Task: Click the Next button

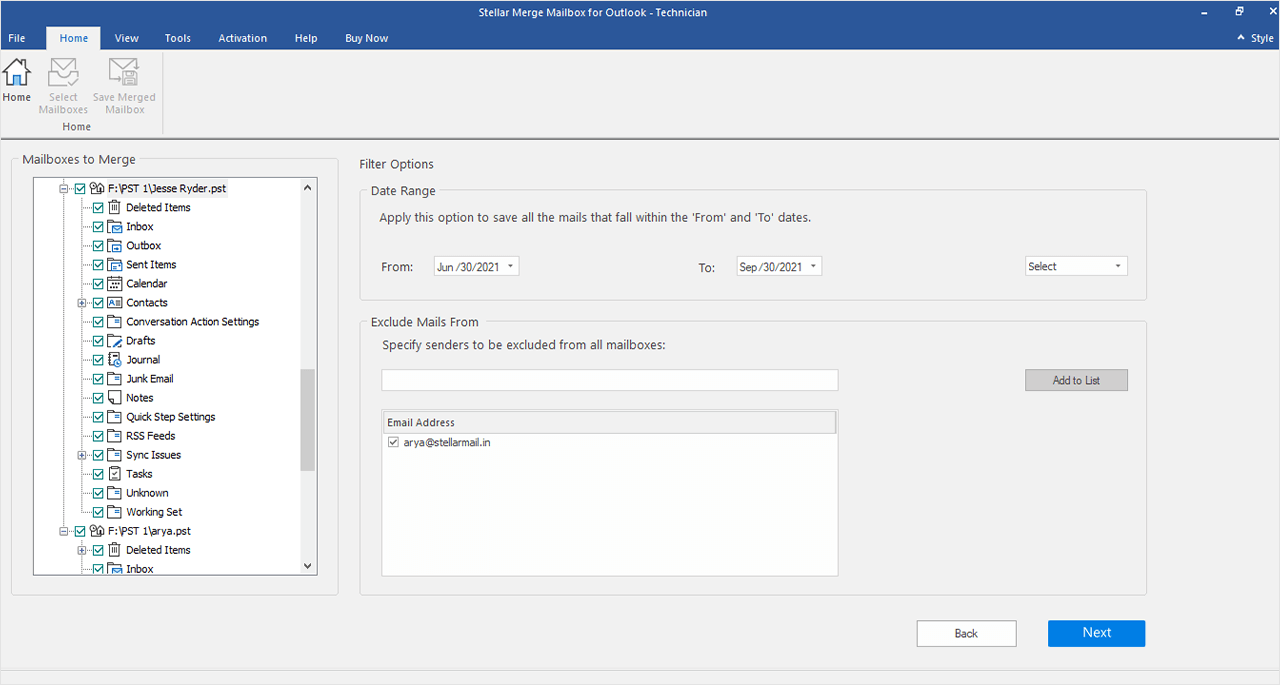Action: coord(1097,633)
